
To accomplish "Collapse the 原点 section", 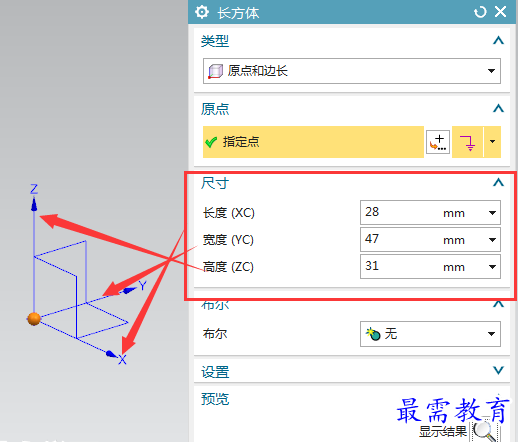I will coord(498,109).
